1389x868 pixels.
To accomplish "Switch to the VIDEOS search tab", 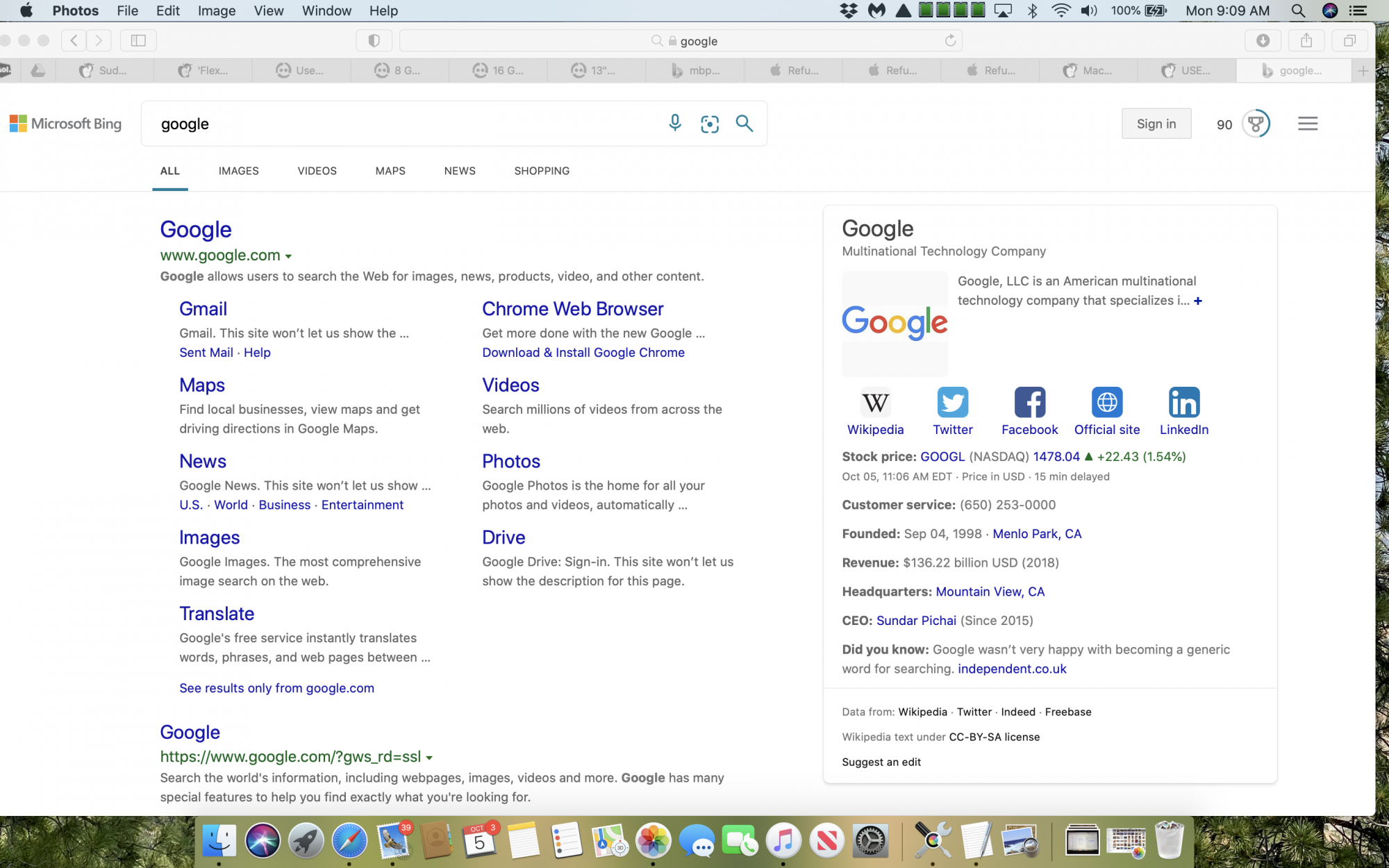I will click(x=317, y=171).
